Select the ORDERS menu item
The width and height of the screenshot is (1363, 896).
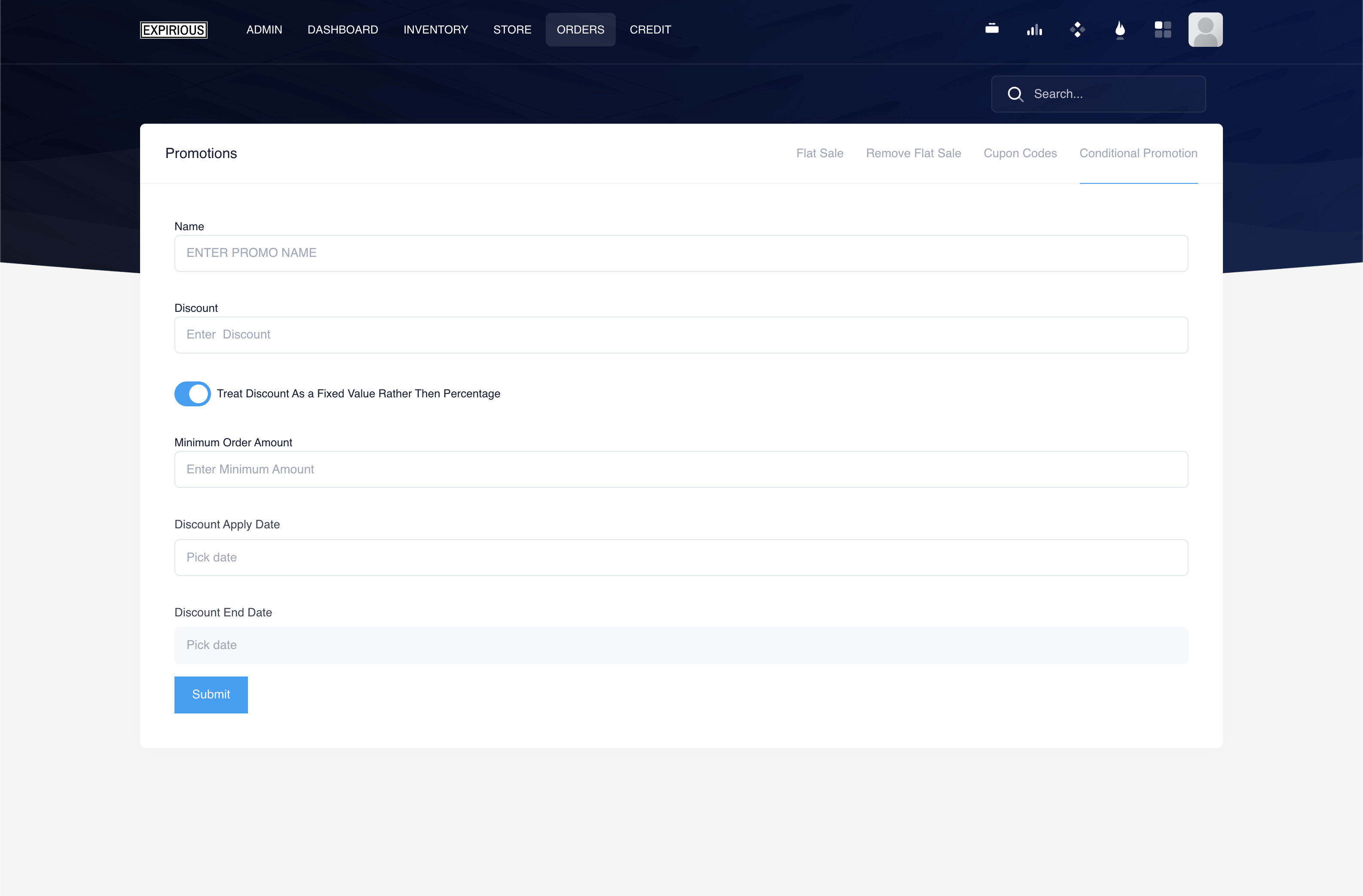click(x=580, y=29)
